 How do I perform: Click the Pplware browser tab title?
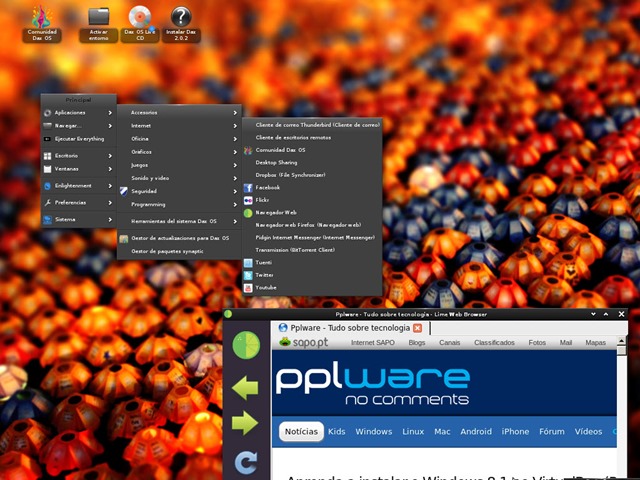(350, 328)
